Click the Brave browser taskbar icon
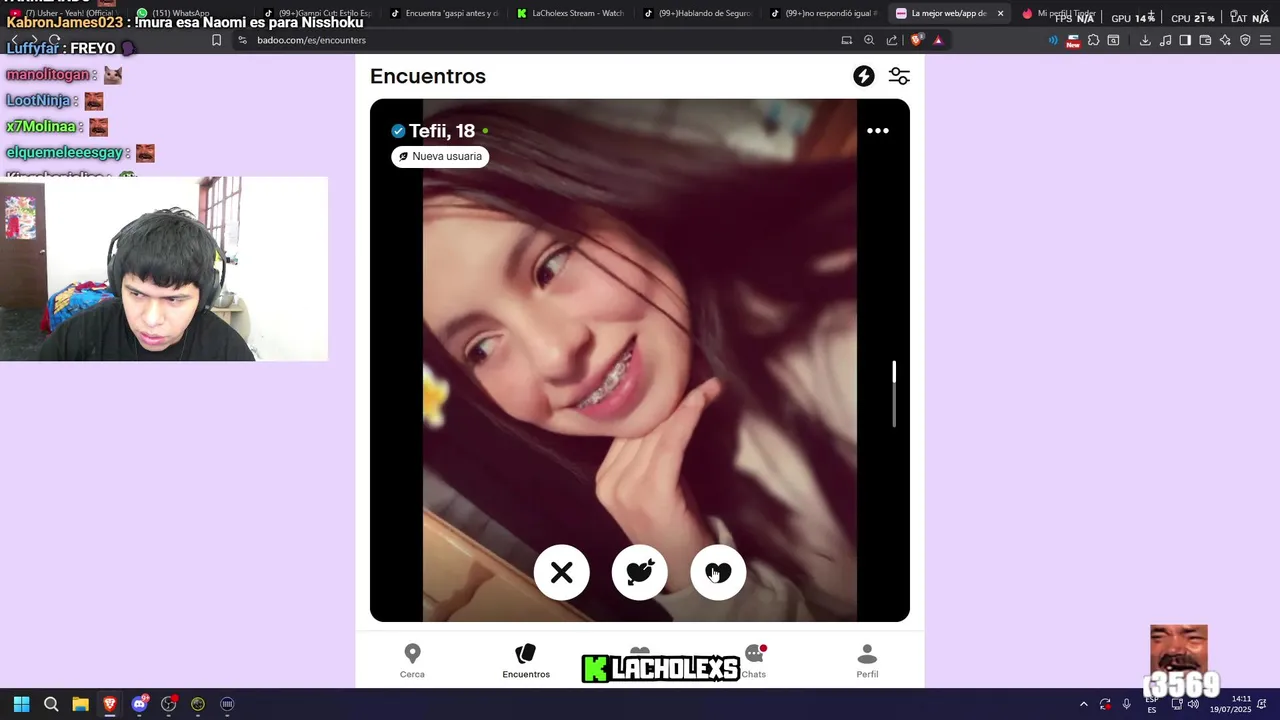 click(x=110, y=704)
